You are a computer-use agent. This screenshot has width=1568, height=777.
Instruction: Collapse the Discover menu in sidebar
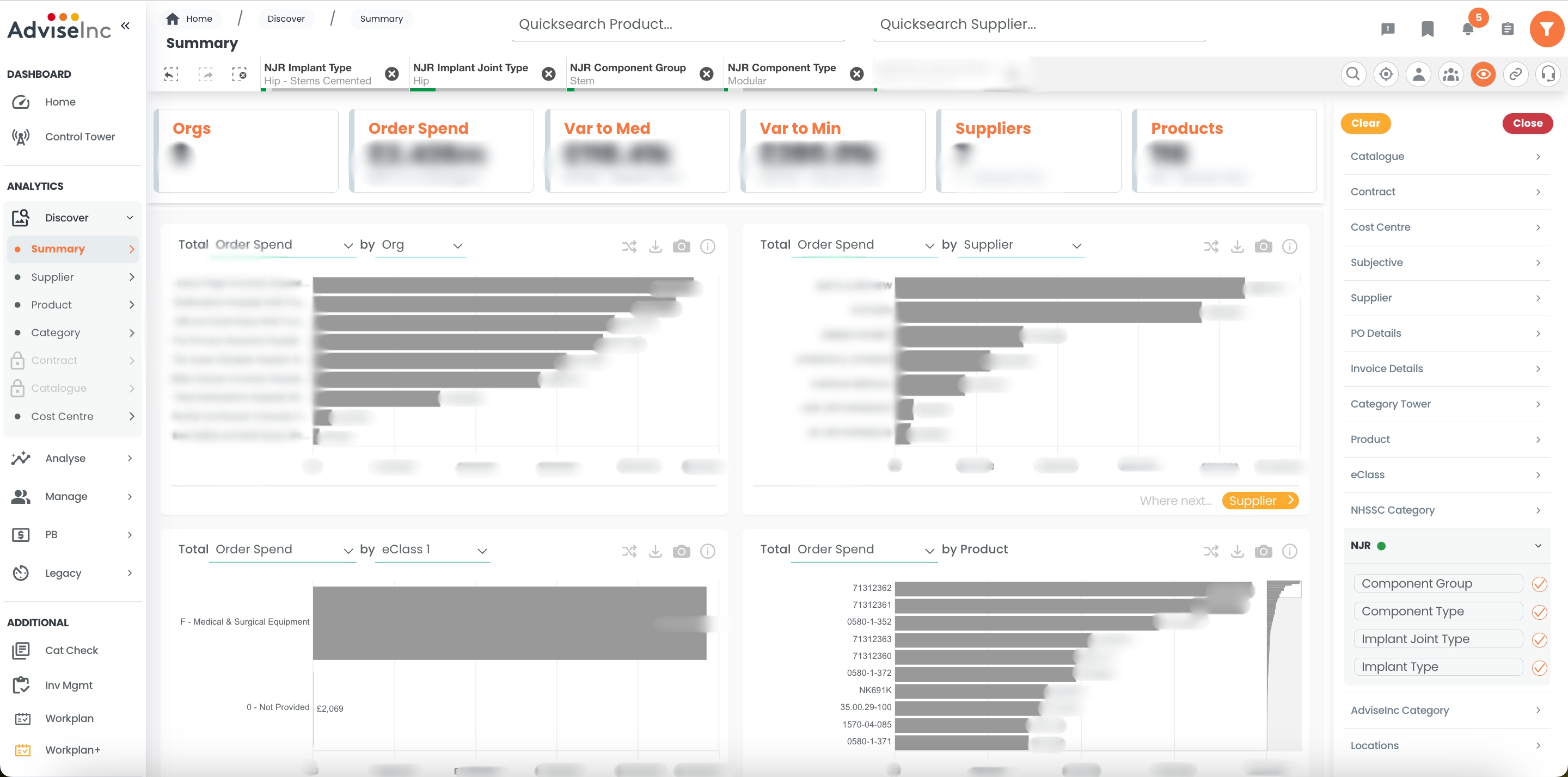[x=73, y=218]
